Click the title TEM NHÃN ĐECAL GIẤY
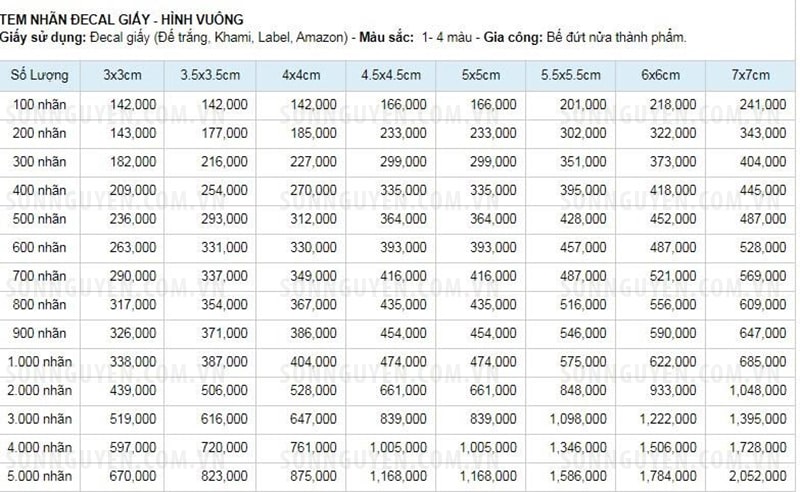Screen dimensions: 800x492 click(76, 20)
